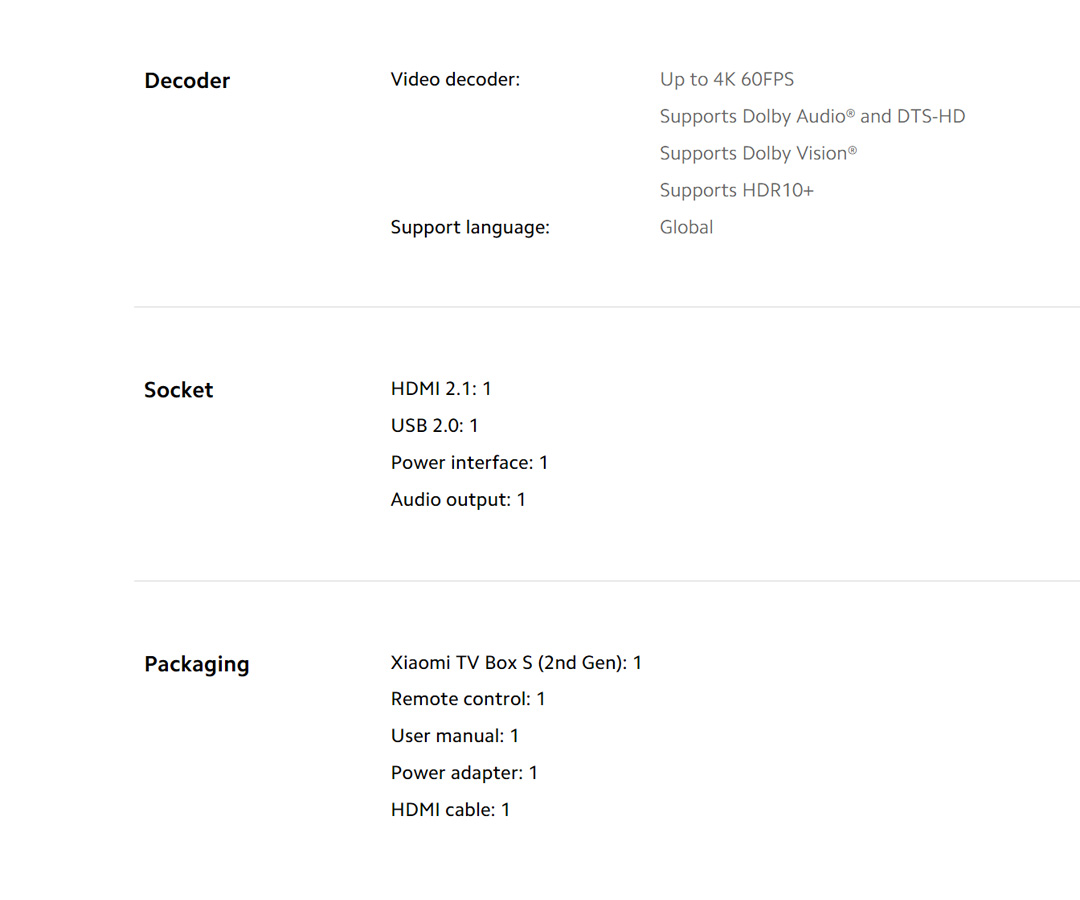Click the Packaging section heading
The height and width of the screenshot is (900, 1080).
tap(197, 664)
